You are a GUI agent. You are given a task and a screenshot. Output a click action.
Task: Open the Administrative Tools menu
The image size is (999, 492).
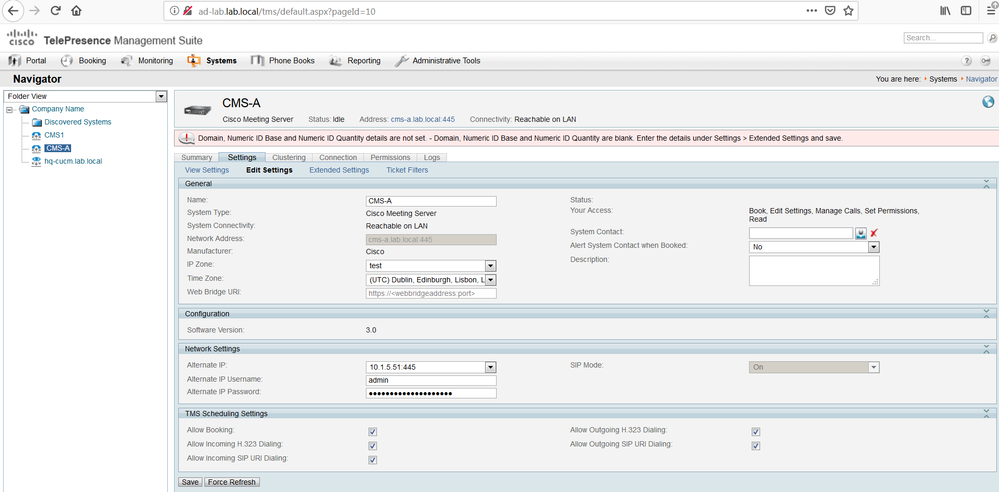438,61
